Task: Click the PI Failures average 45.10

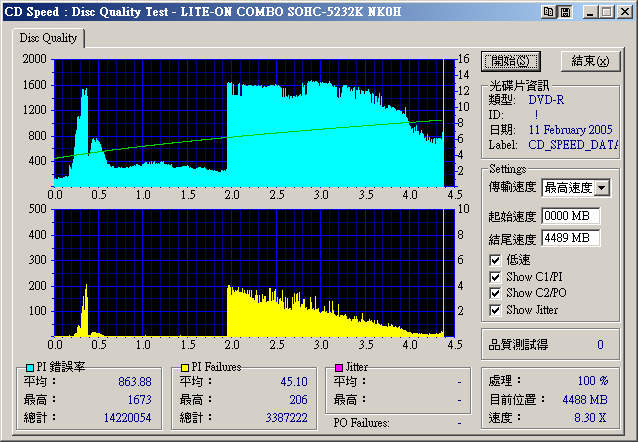Action: pyautogui.click(x=294, y=382)
